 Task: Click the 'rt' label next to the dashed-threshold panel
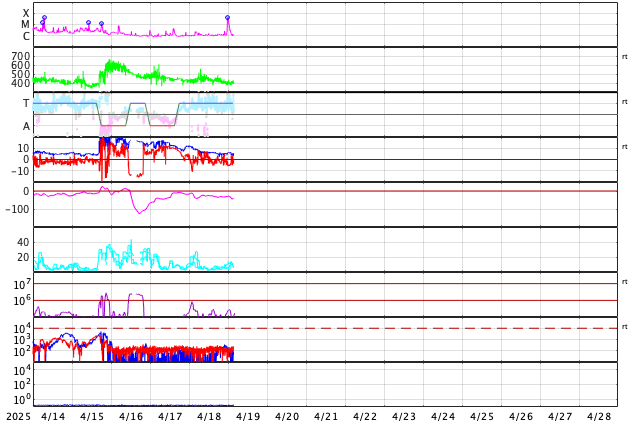pyautogui.click(x=625, y=327)
